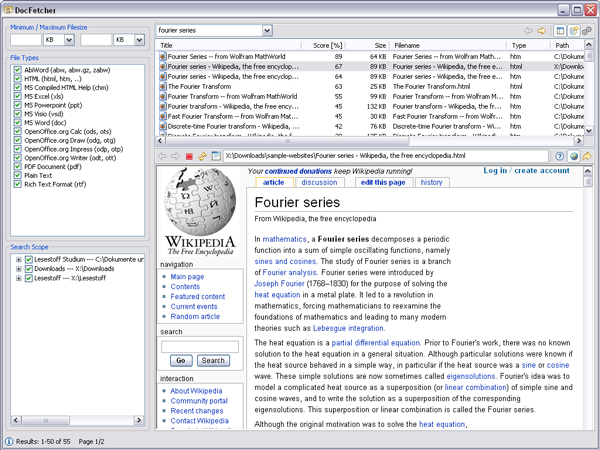Open the 'edit this page' tab
The image size is (600, 450).
tap(383, 183)
